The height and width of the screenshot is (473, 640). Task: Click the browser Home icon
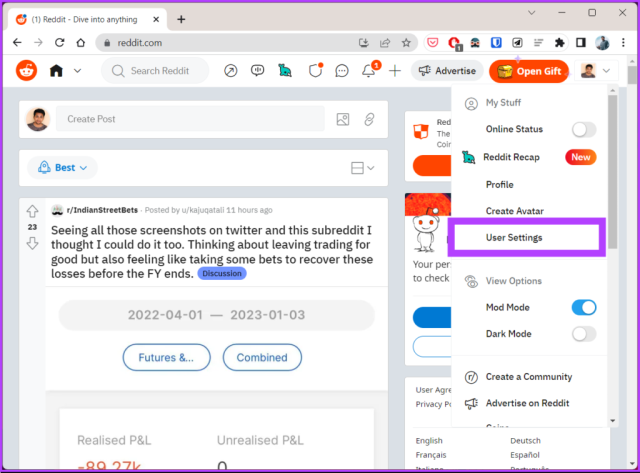81,42
